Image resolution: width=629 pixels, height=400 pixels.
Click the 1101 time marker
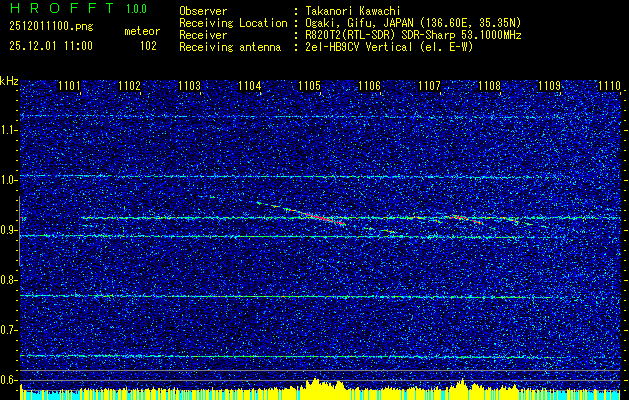click(x=70, y=87)
